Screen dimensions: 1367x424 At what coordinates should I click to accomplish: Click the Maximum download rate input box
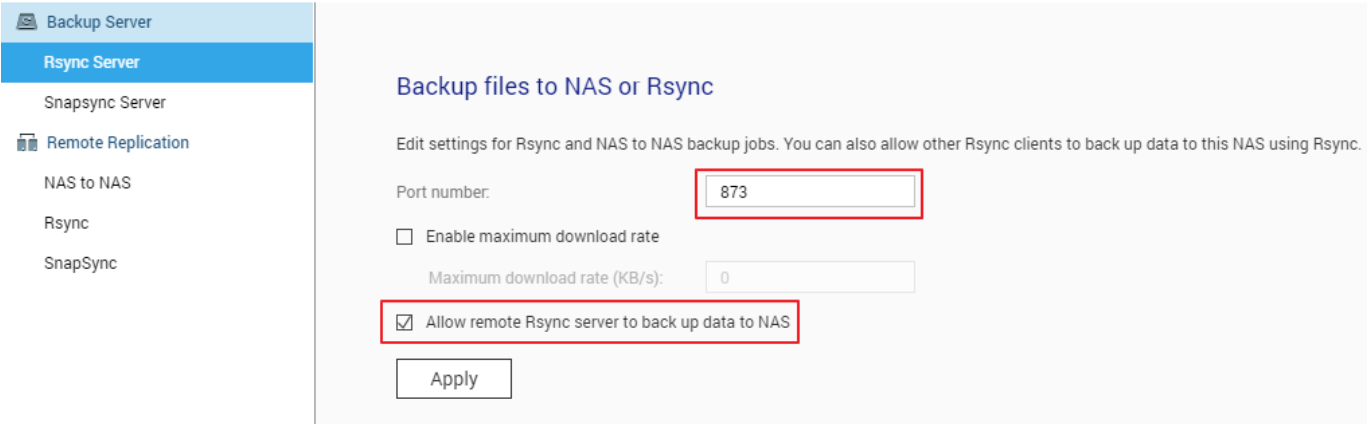click(x=810, y=277)
